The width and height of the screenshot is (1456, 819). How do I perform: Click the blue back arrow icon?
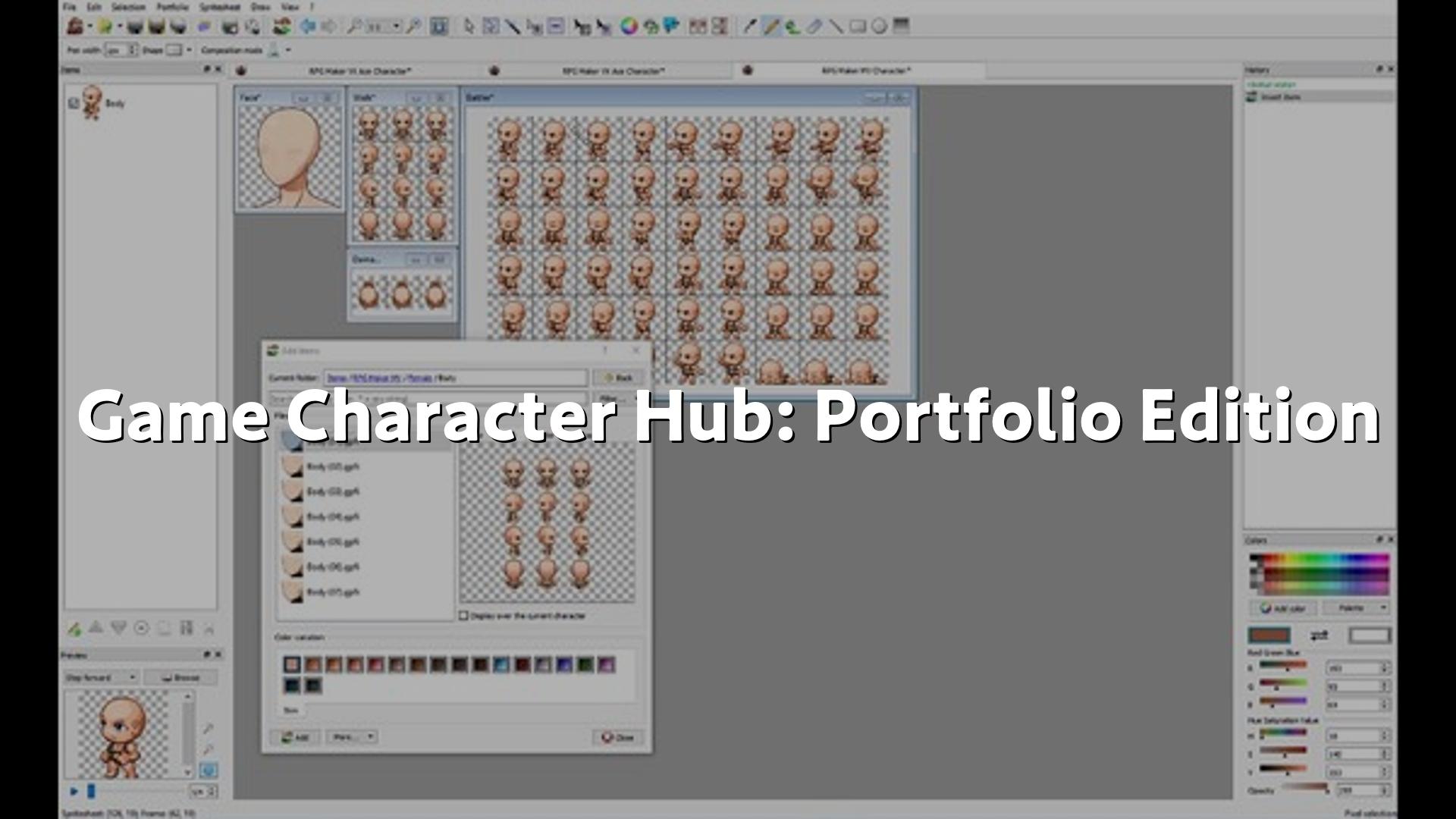(x=308, y=27)
